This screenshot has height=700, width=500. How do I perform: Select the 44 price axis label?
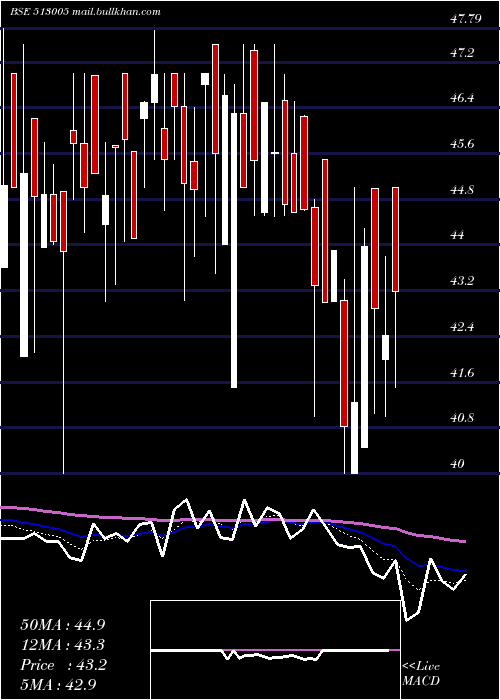pos(457,235)
